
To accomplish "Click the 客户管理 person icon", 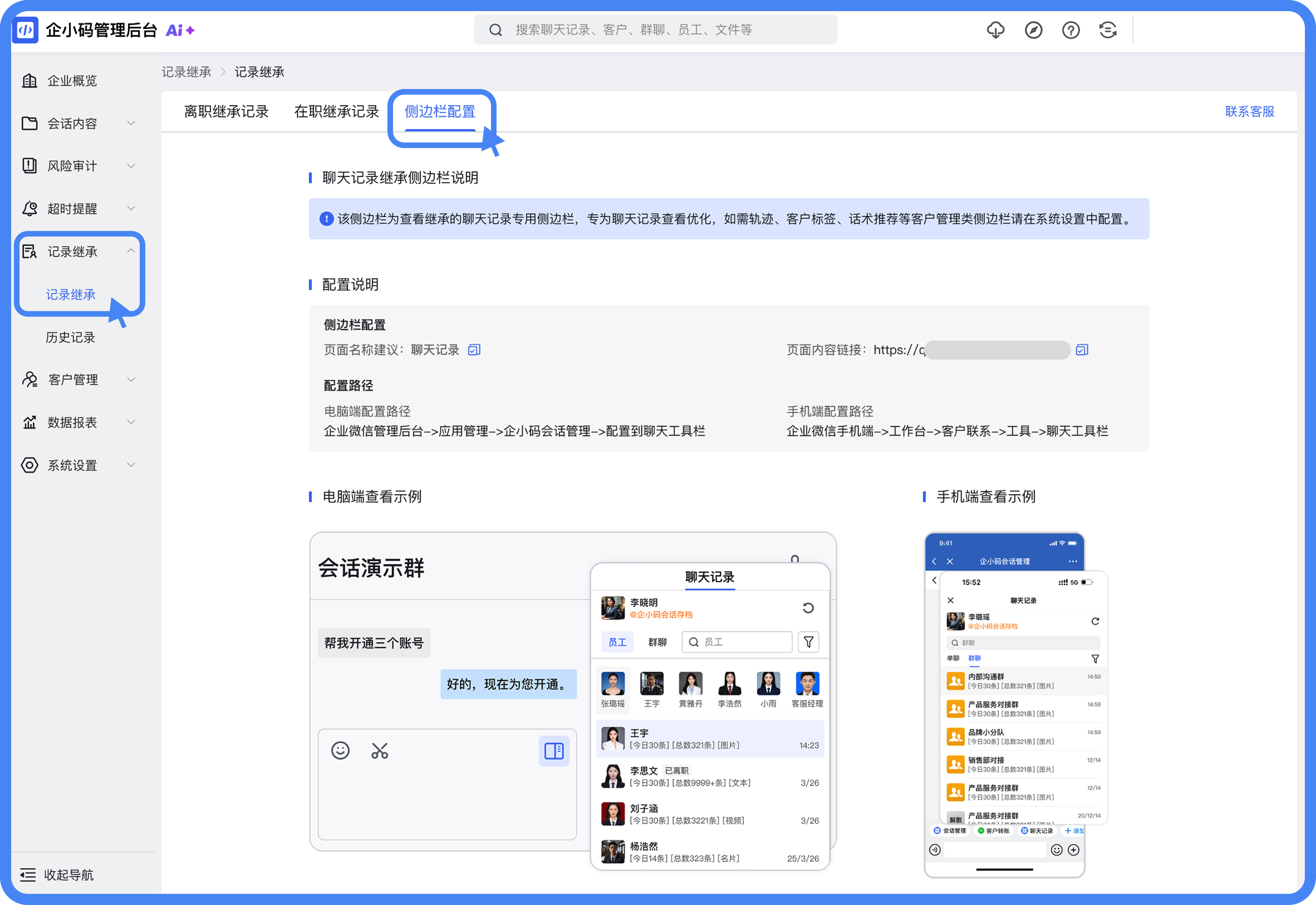I will [x=30, y=379].
